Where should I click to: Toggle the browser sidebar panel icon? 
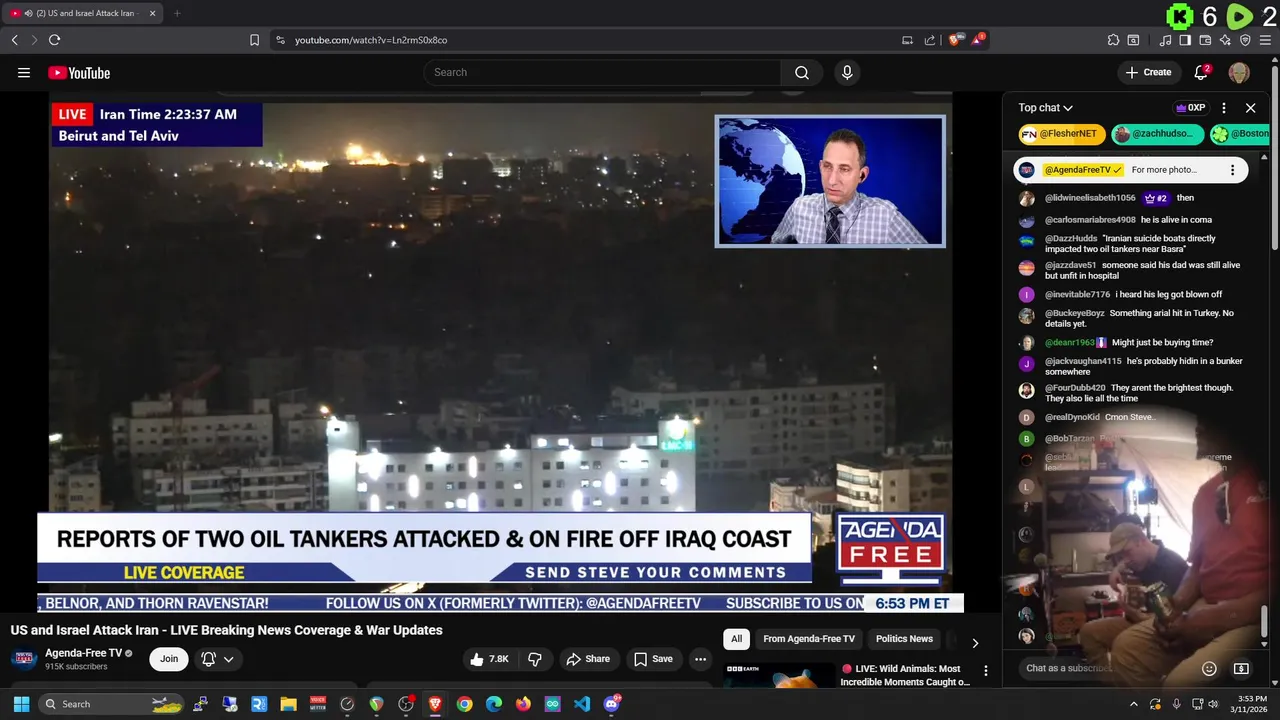point(1185,40)
